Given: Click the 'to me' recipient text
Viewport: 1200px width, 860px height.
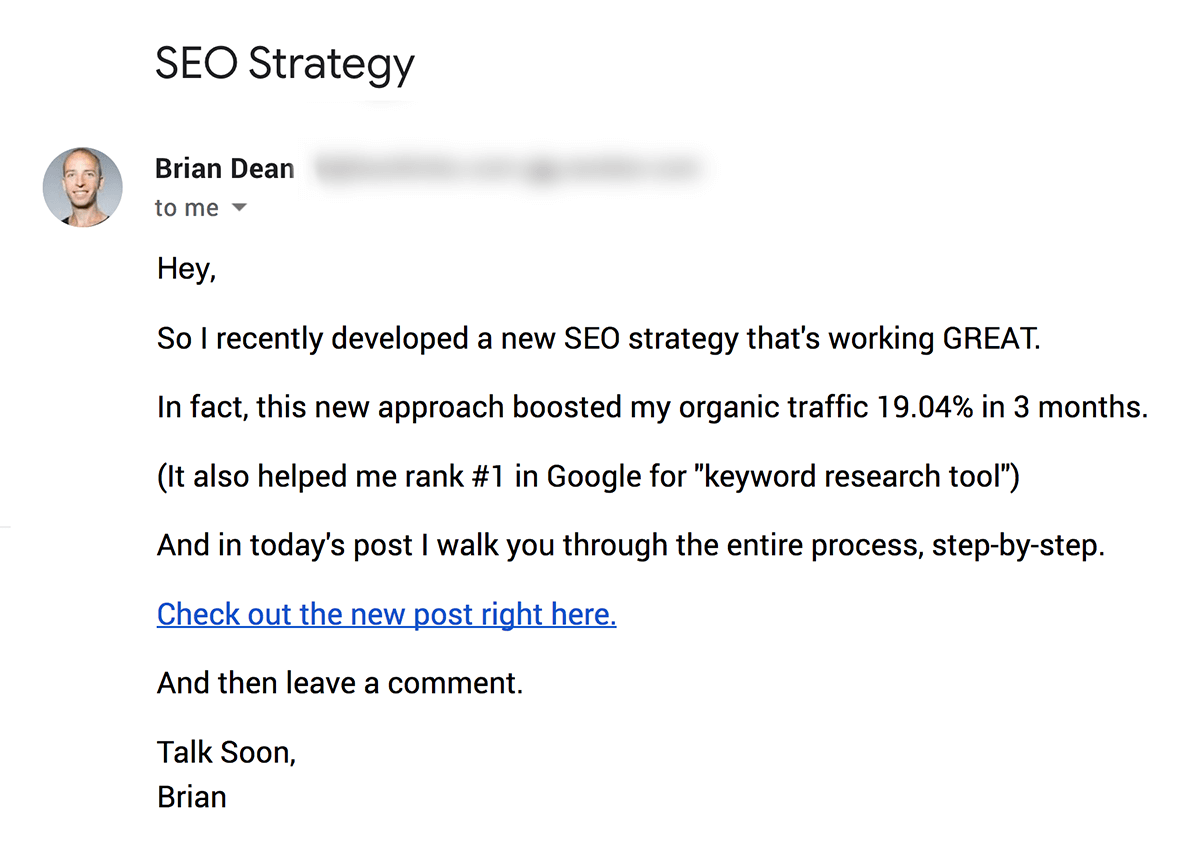Looking at the screenshot, I should coord(187,208).
